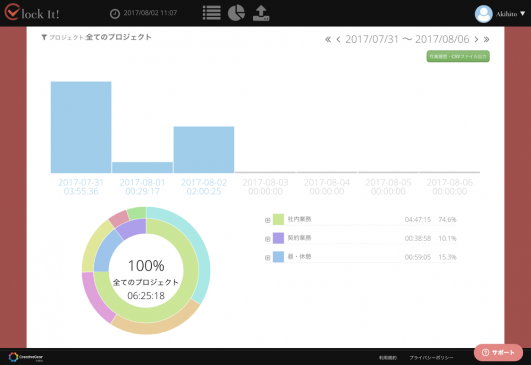531x365 pixels.
Task: Open the プライバシーポリシー footer link
Action: point(431,358)
